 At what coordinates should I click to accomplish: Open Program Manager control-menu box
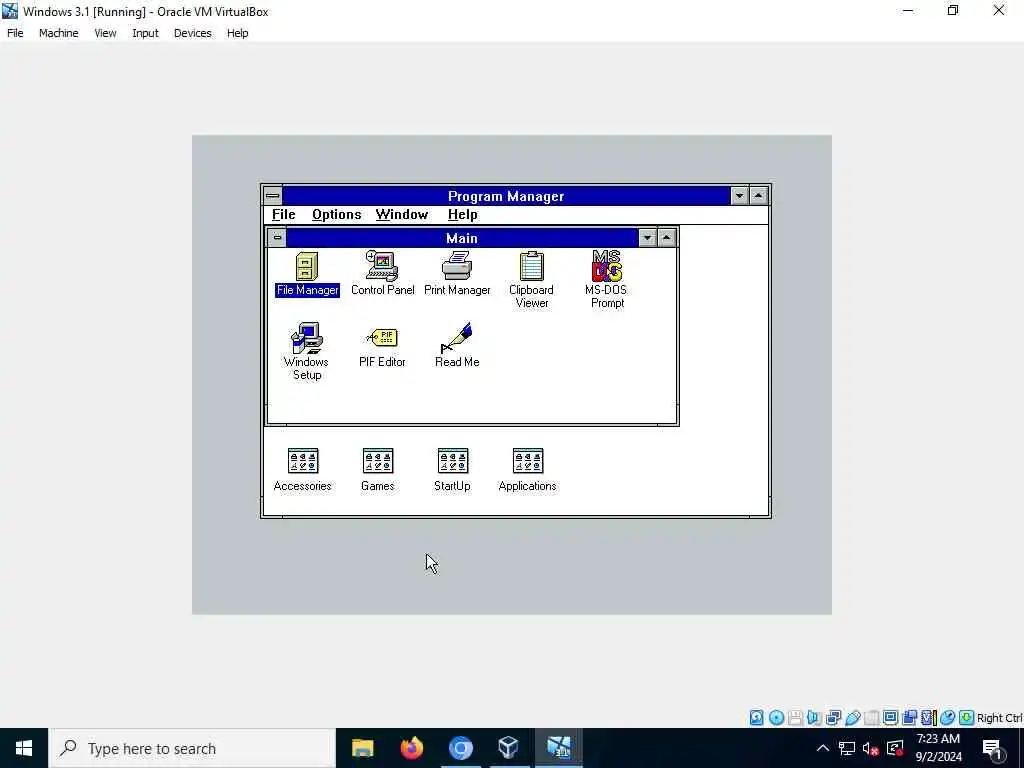(273, 196)
